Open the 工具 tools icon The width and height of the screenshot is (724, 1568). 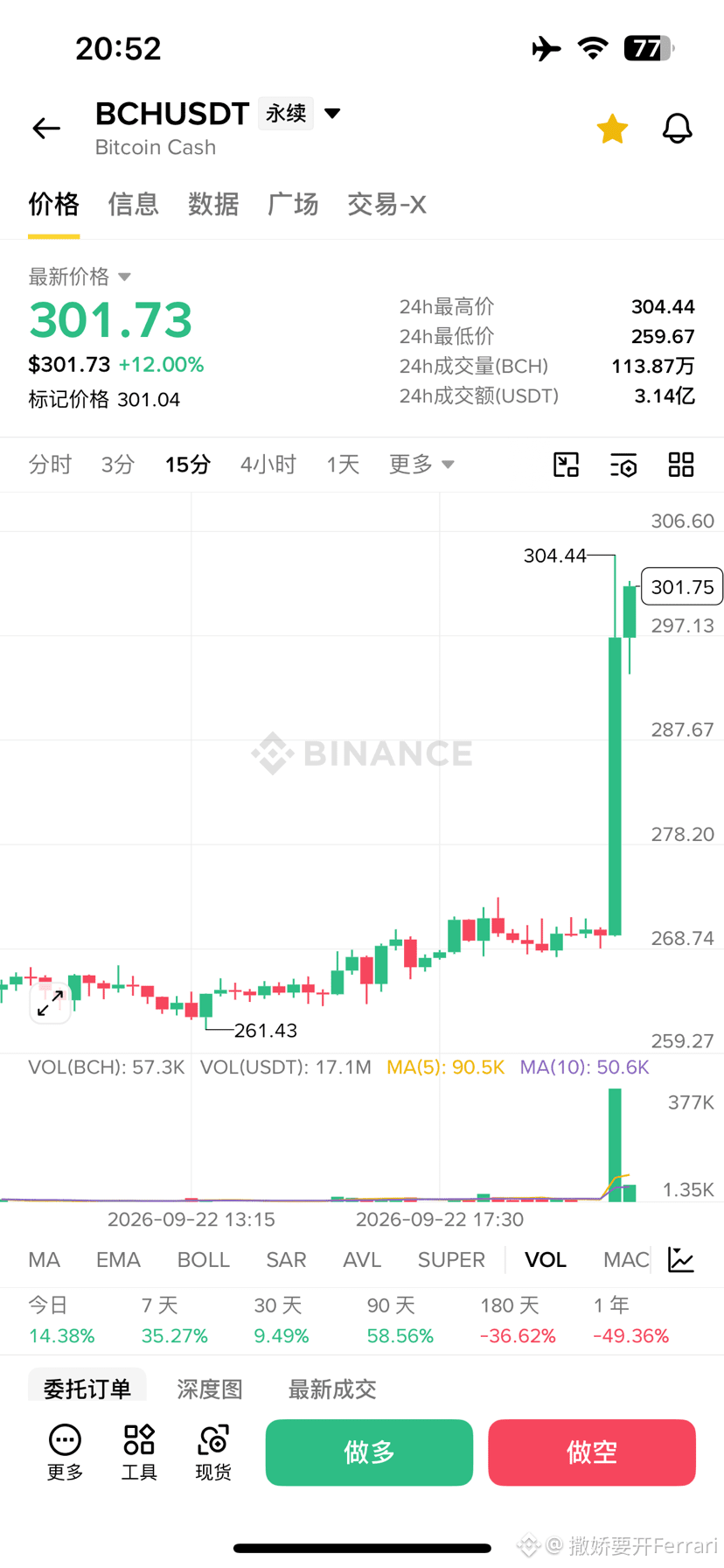(139, 1452)
